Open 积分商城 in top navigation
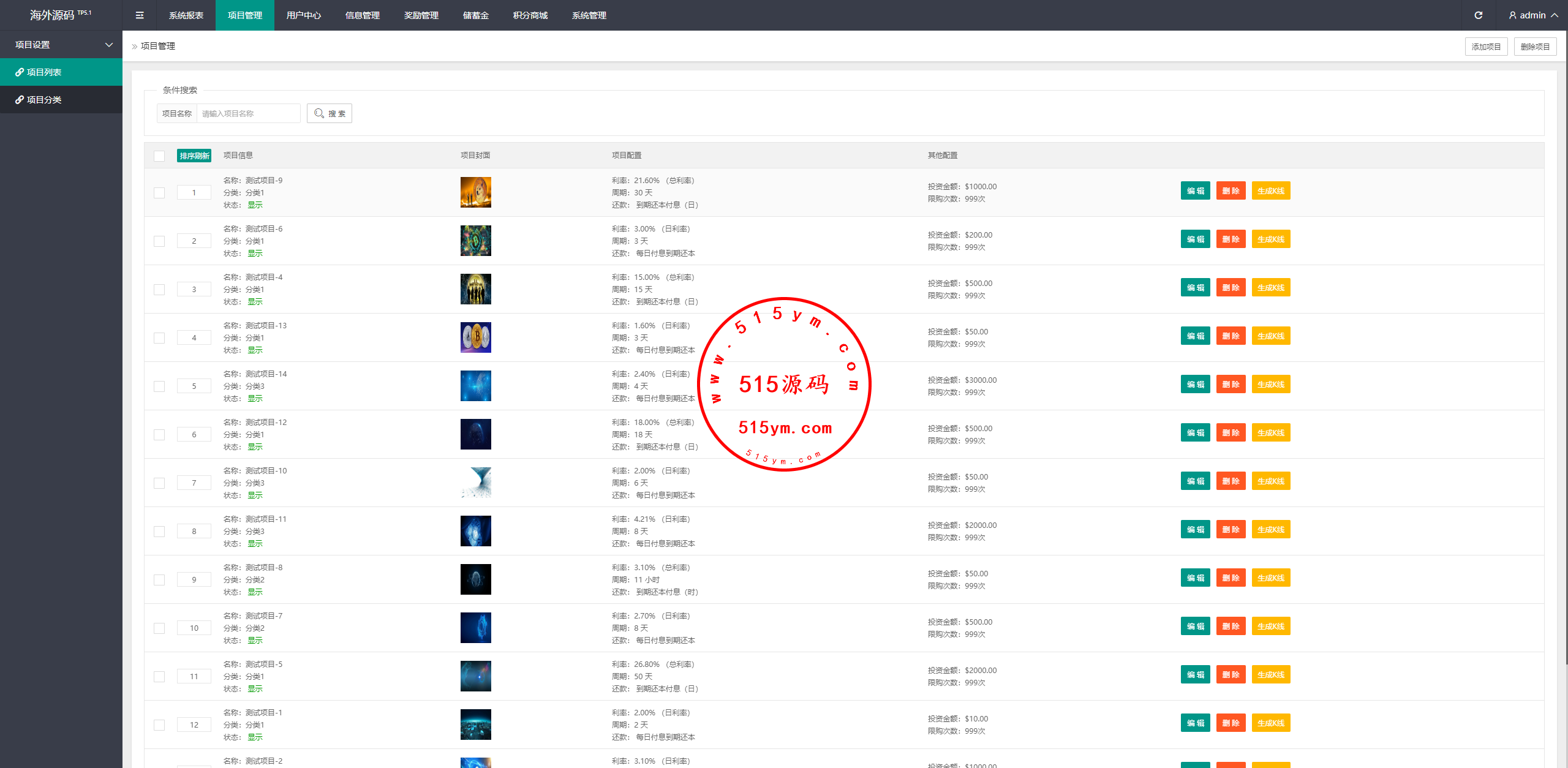 [x=530, y=15]
